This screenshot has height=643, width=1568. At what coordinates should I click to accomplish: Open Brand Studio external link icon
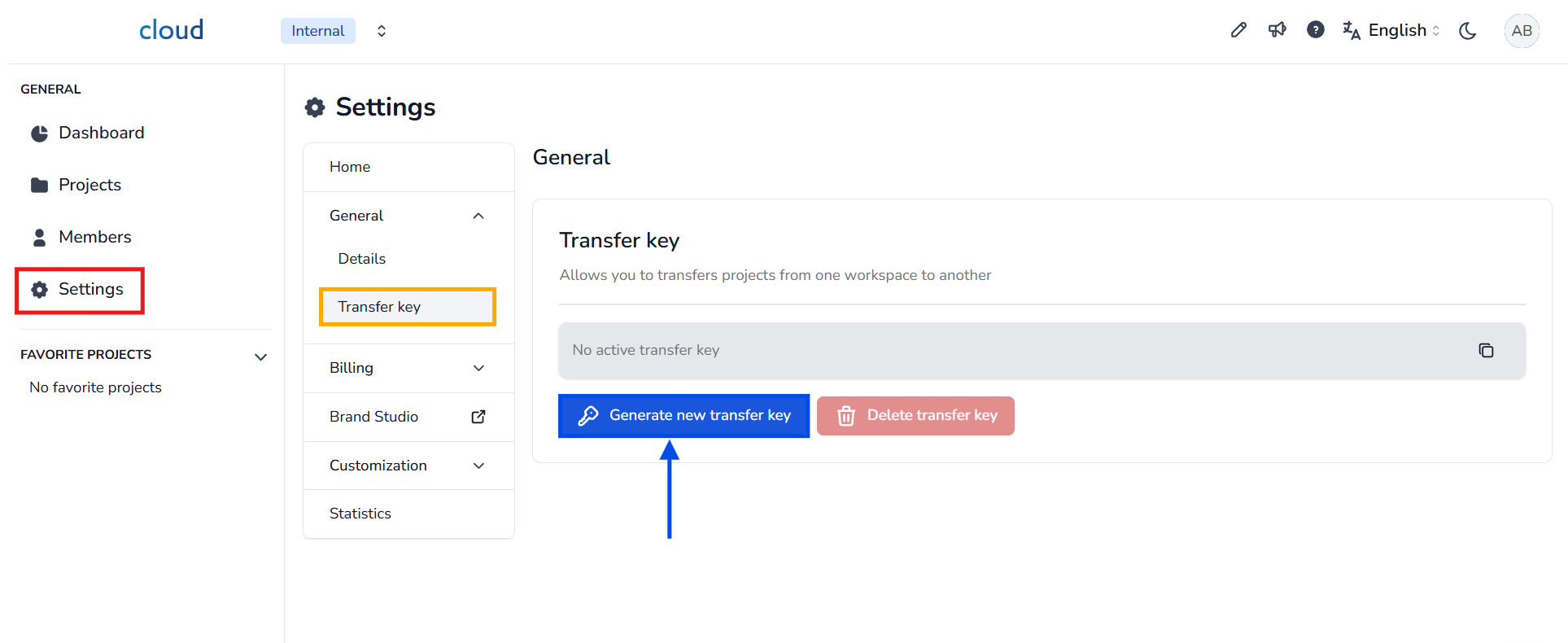(478, 417)
